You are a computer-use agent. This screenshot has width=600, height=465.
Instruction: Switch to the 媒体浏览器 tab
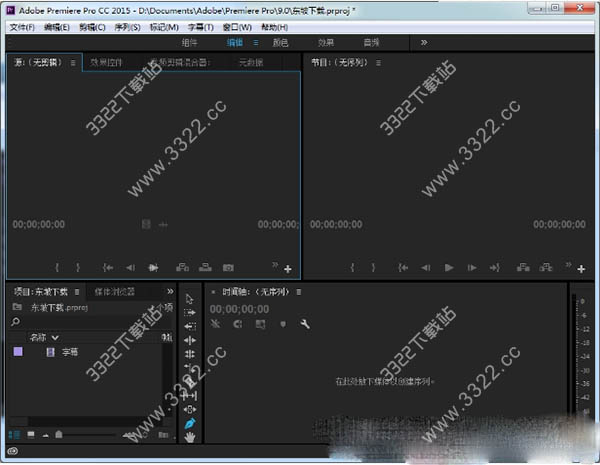pos(116,291)
